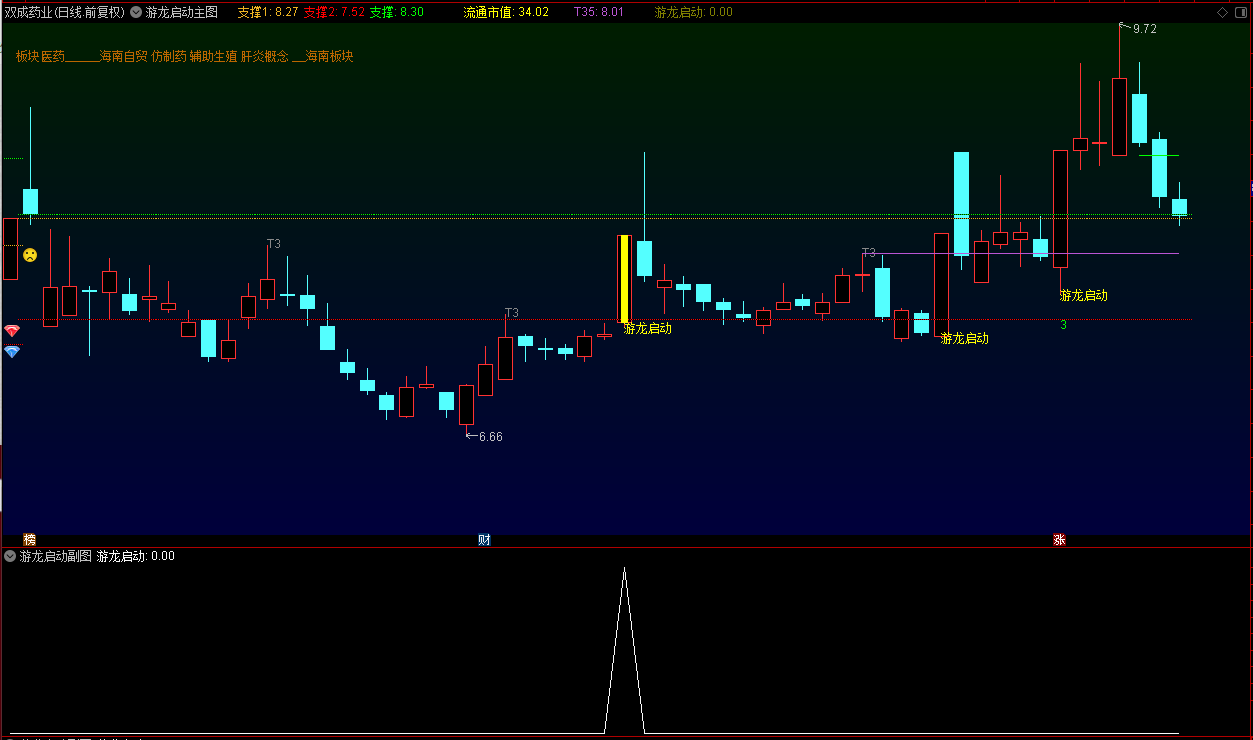Click the 游龙启动 label beside the red hollow candle
Screen dimensions: 1253x740
click(x=965, y=338)
